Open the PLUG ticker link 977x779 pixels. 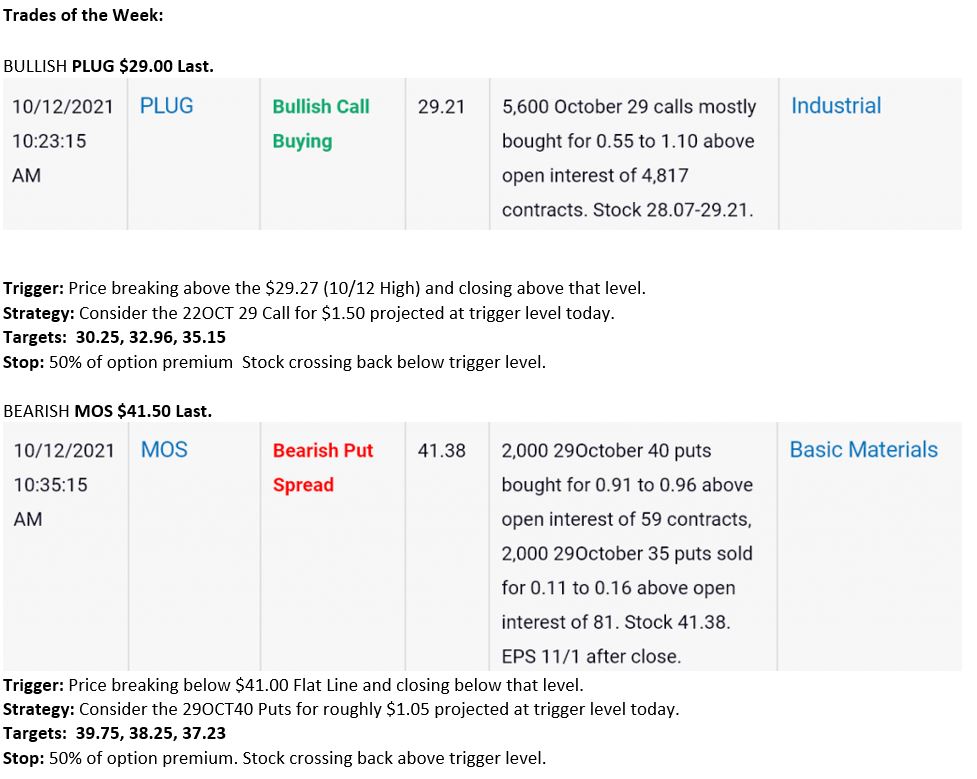tap(166, 106)
